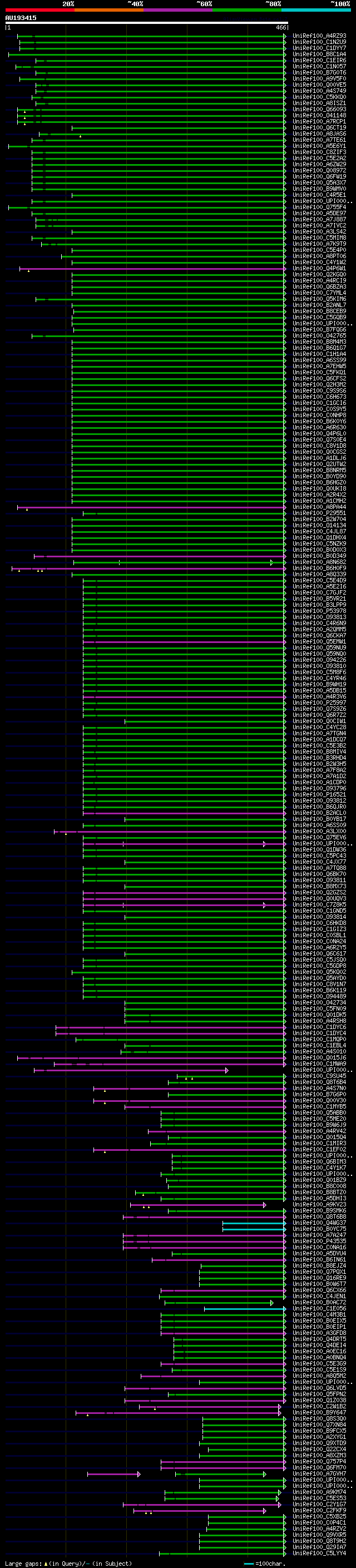Select the UniRef100_Q6C617 label
Viewport: 356px width, 1568px height.
(x=319, y=954)
